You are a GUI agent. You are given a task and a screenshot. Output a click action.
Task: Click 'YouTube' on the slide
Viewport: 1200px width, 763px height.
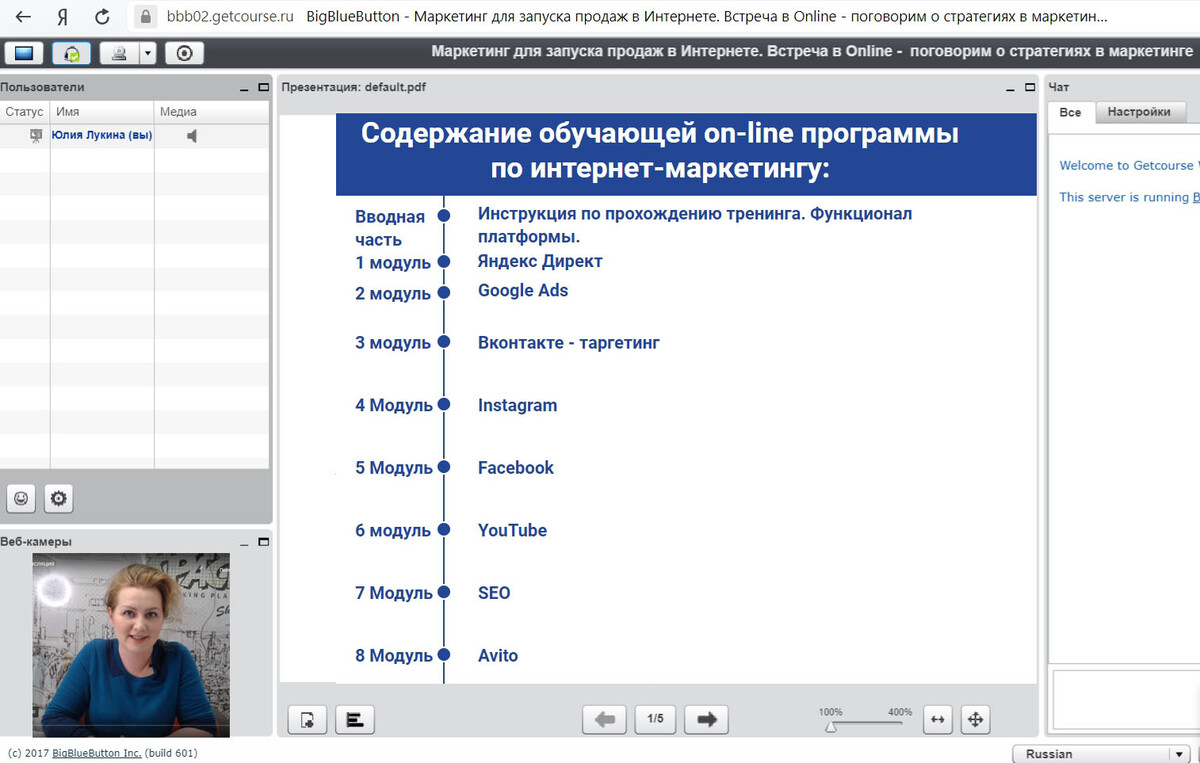point(512,530)
